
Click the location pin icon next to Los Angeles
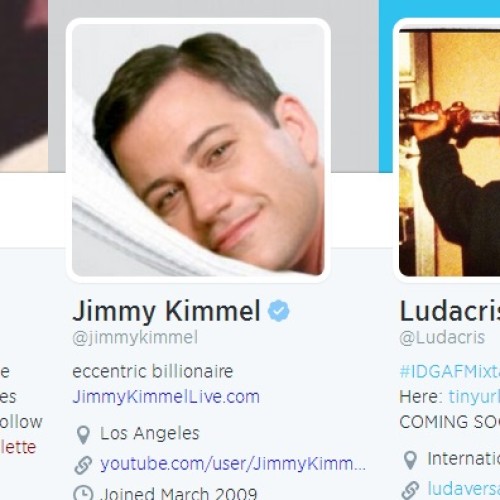click(83, 435)
